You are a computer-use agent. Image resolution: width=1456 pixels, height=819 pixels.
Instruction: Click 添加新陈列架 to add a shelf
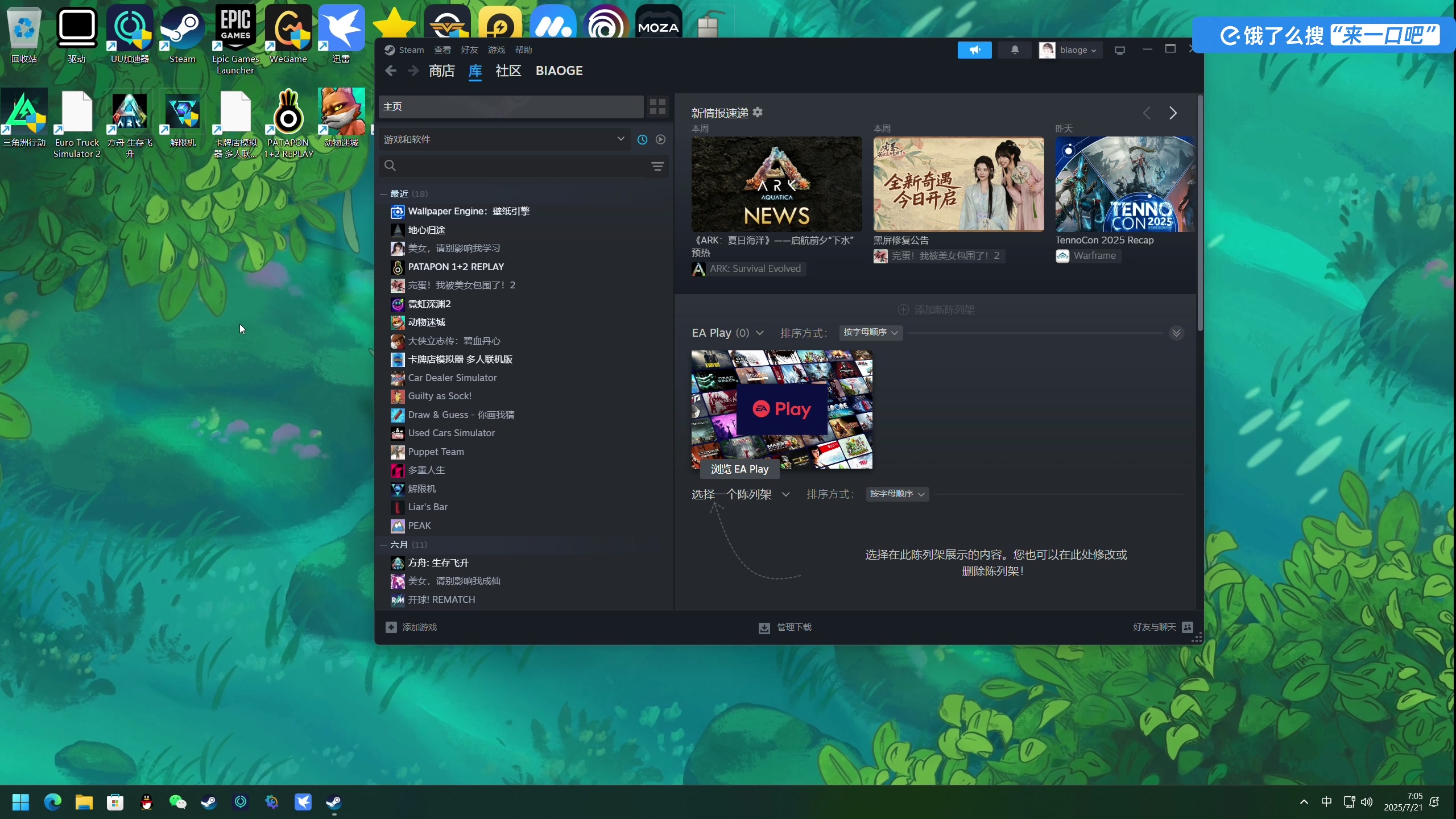936,310
